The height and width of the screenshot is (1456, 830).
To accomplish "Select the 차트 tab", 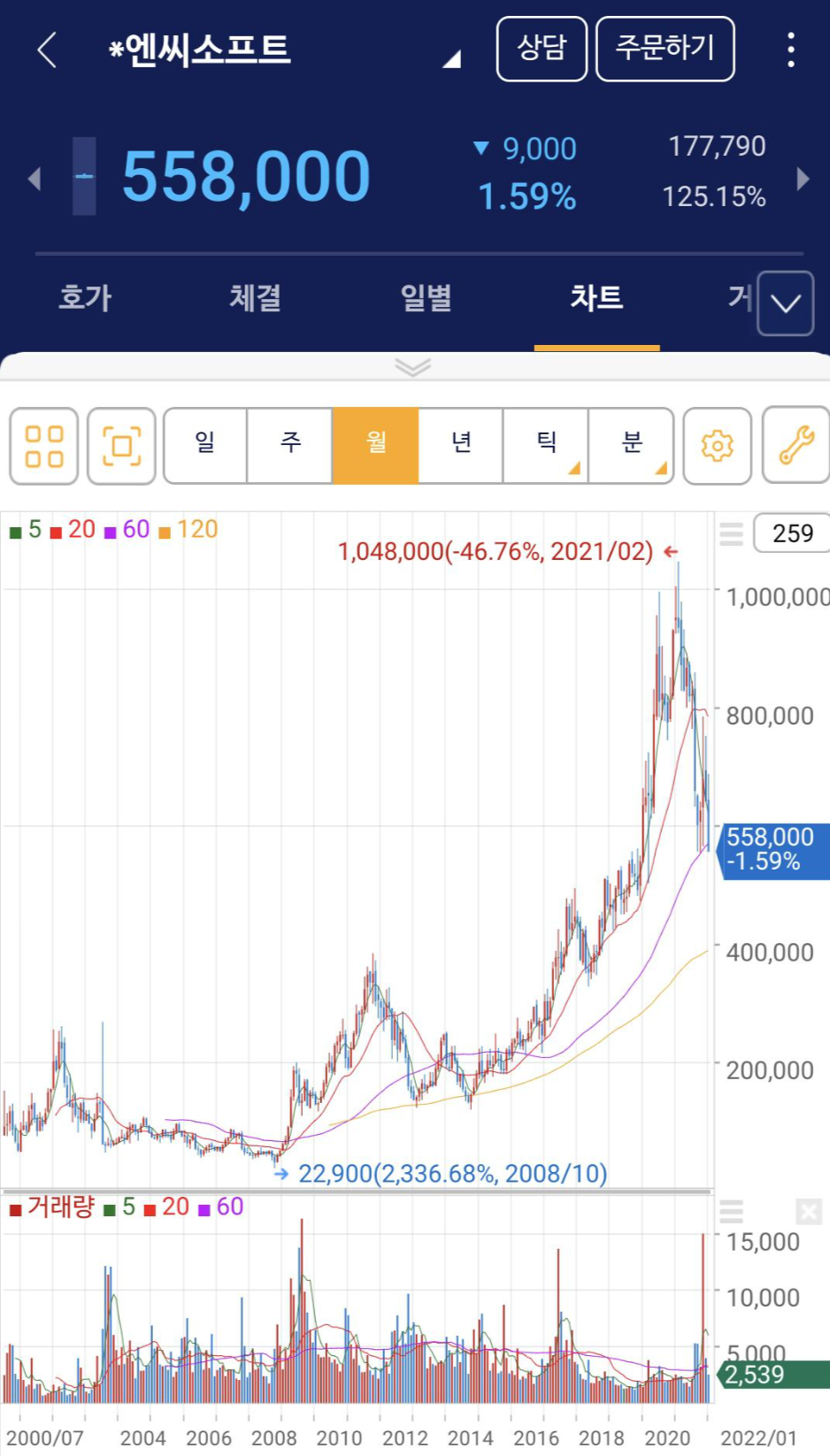I will point(597,297).
